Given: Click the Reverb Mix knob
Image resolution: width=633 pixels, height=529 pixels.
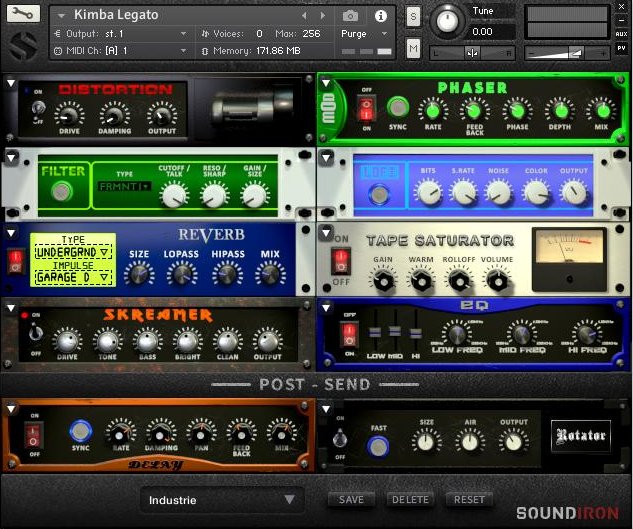Looking at the screenshot, I should tap(270, 274).
